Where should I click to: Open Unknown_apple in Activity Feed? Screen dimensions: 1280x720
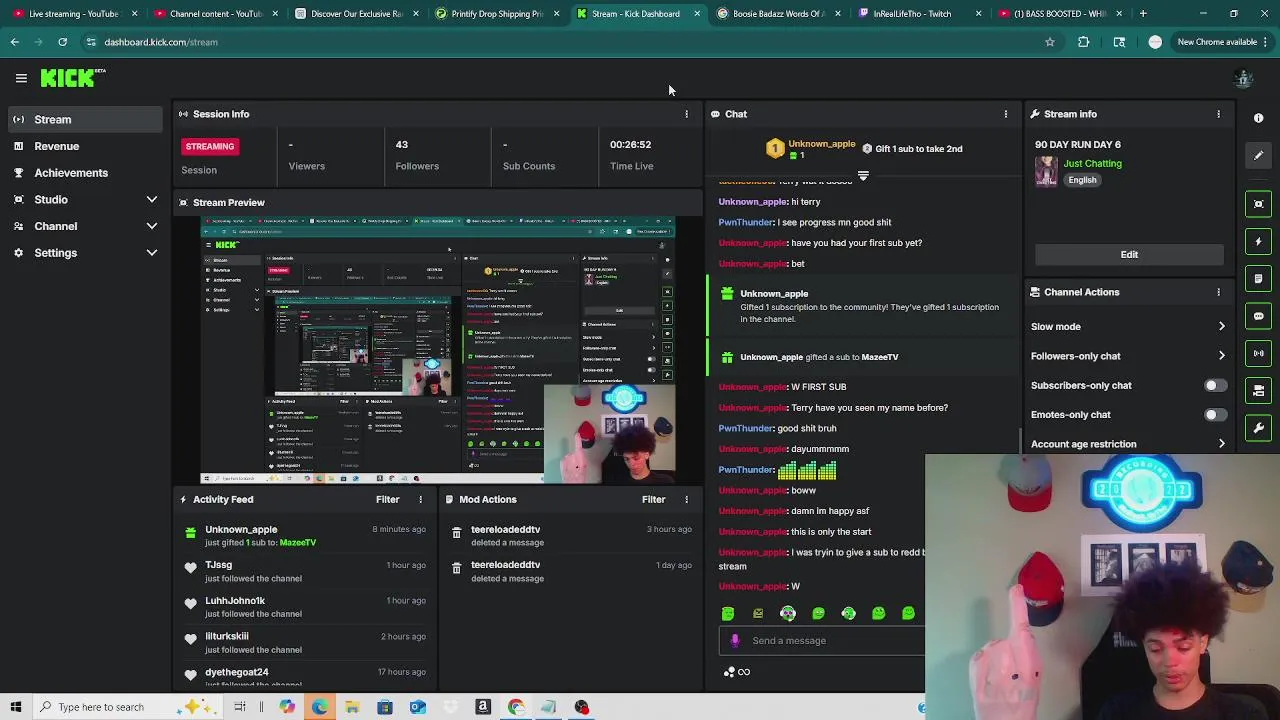(x=241, y=529)
